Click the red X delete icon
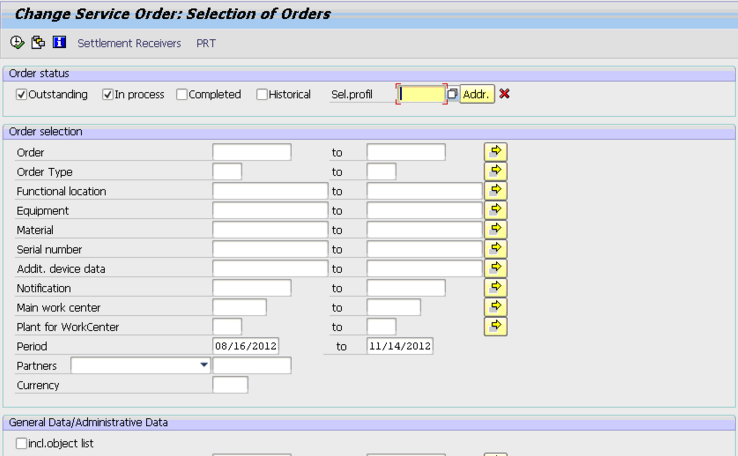 coord(505,94)
